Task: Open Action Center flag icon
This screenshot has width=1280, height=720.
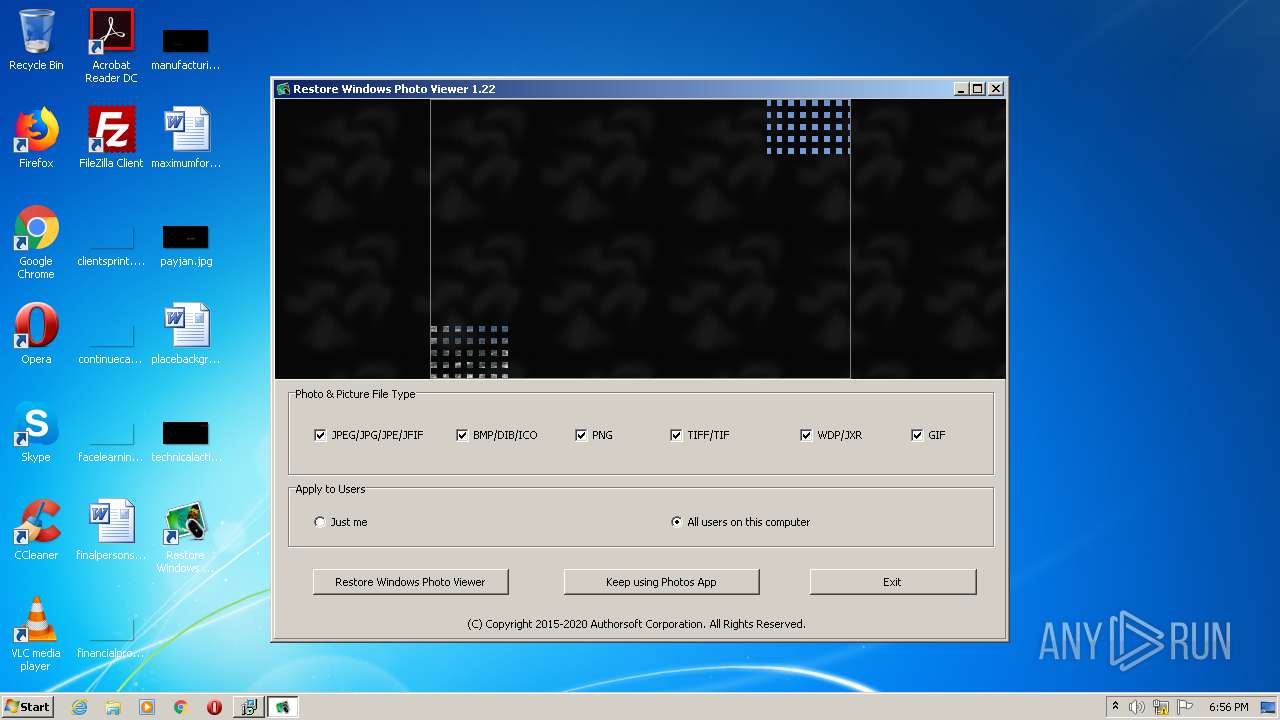Action: (1185, 707)
